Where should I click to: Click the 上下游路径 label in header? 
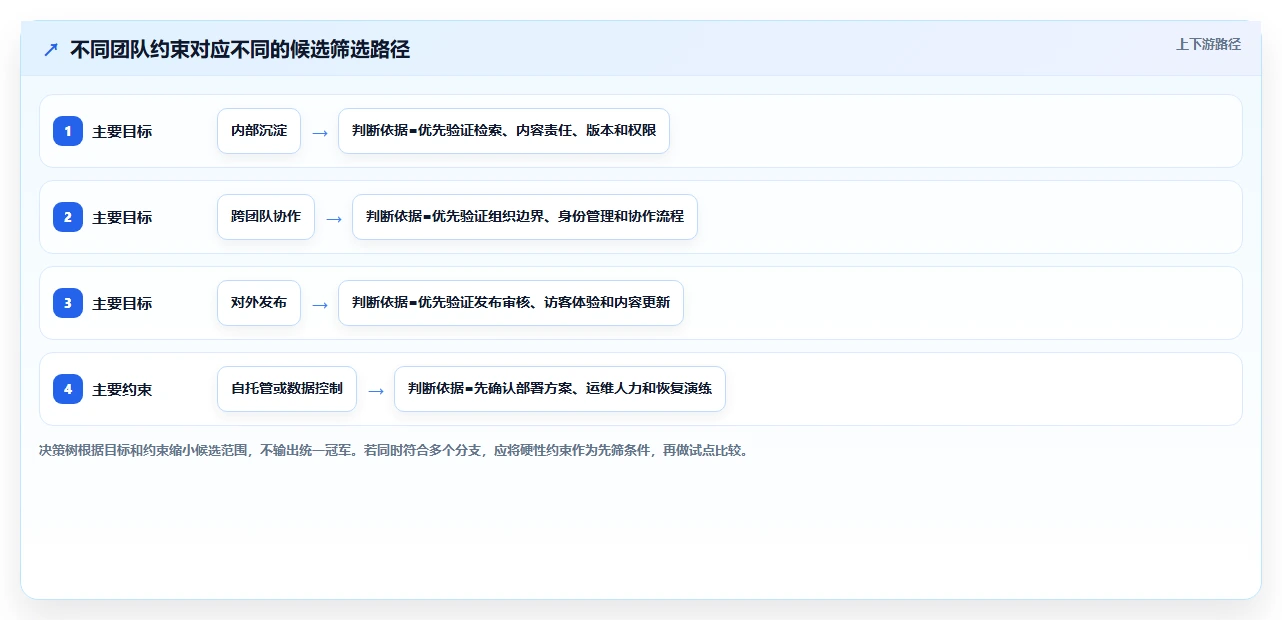(x=1208, y=44)
